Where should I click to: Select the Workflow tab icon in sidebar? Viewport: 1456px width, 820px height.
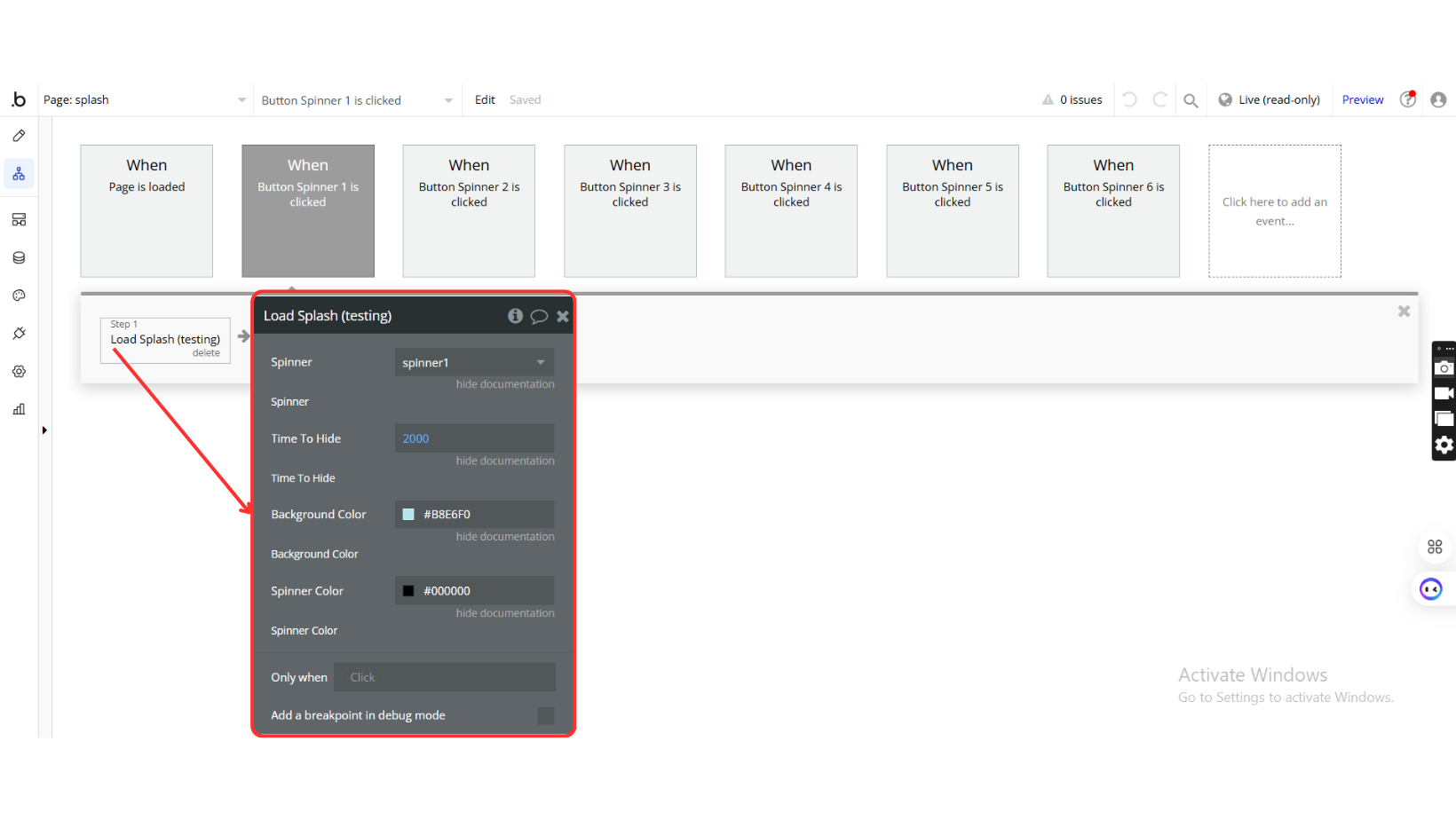click(x=19, y=174)
